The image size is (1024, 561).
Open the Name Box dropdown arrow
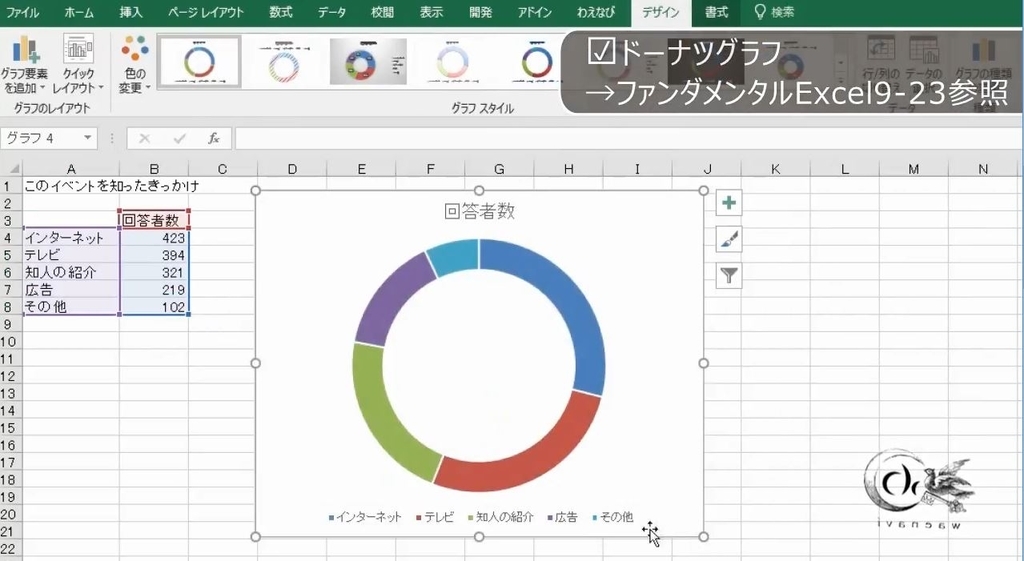88,138
